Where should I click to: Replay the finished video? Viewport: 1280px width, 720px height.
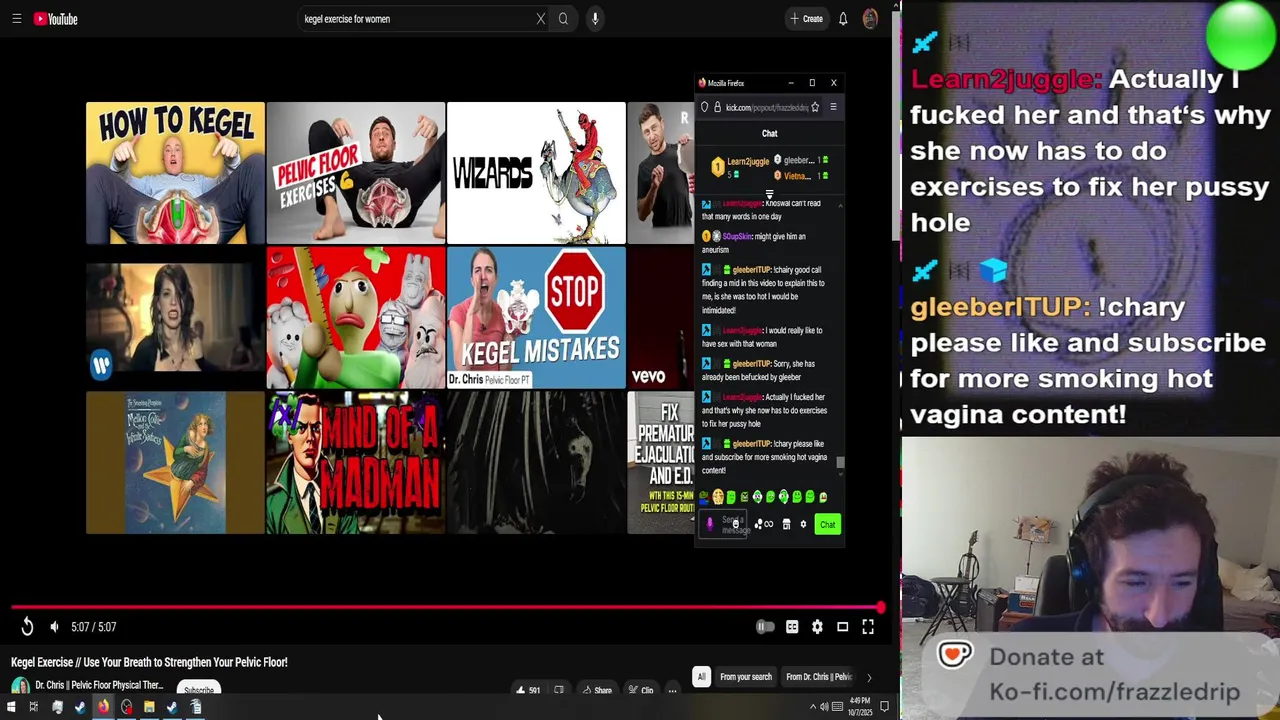(x=27, y=627)
